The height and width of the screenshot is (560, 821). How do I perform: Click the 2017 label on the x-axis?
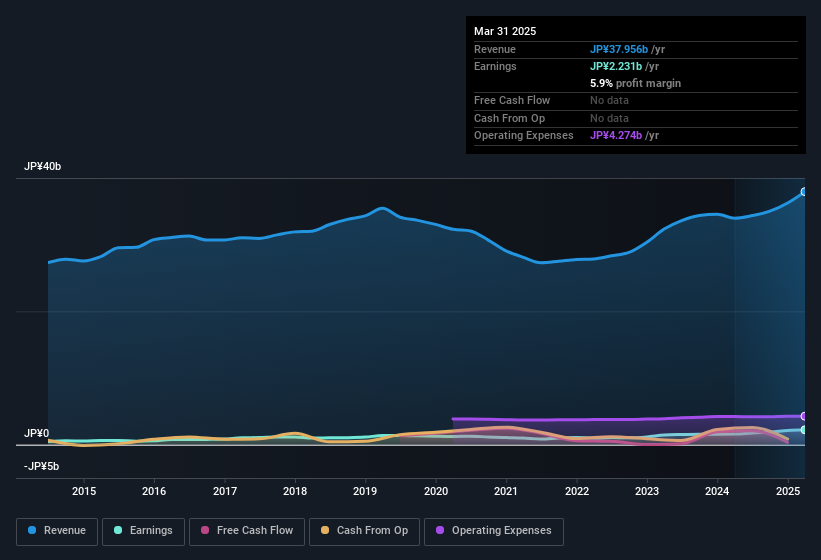[225, 491]
